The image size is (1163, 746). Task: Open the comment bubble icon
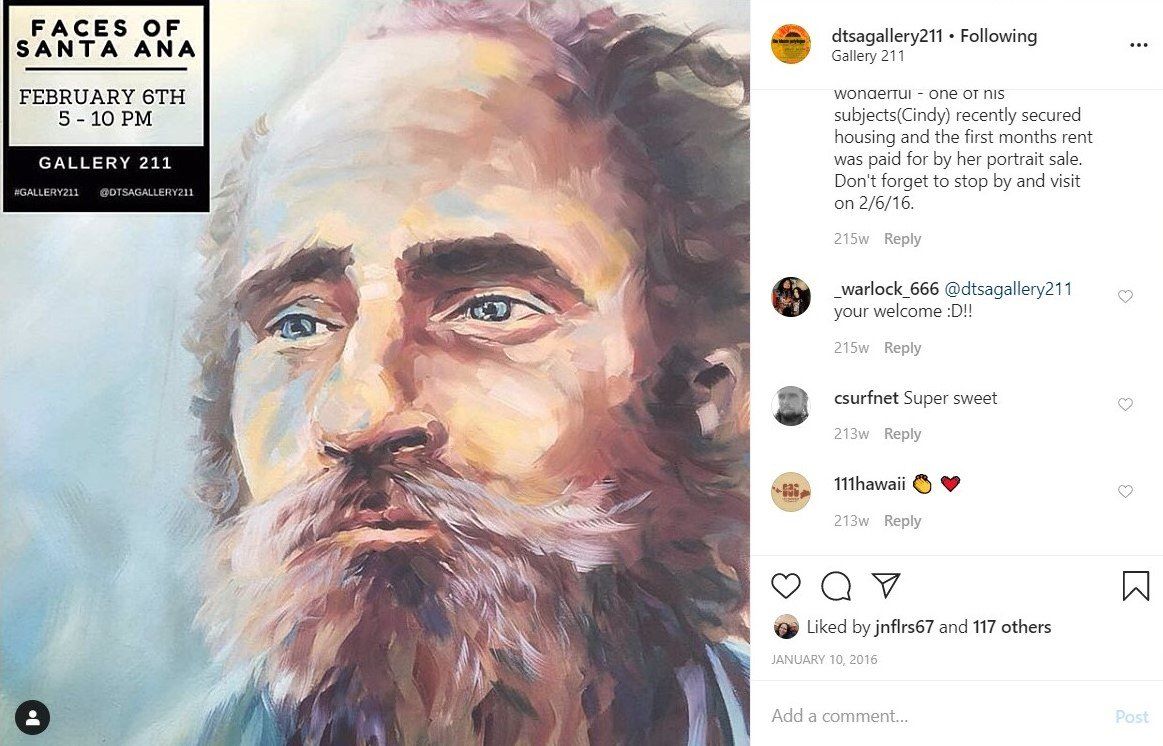point(836,586)
